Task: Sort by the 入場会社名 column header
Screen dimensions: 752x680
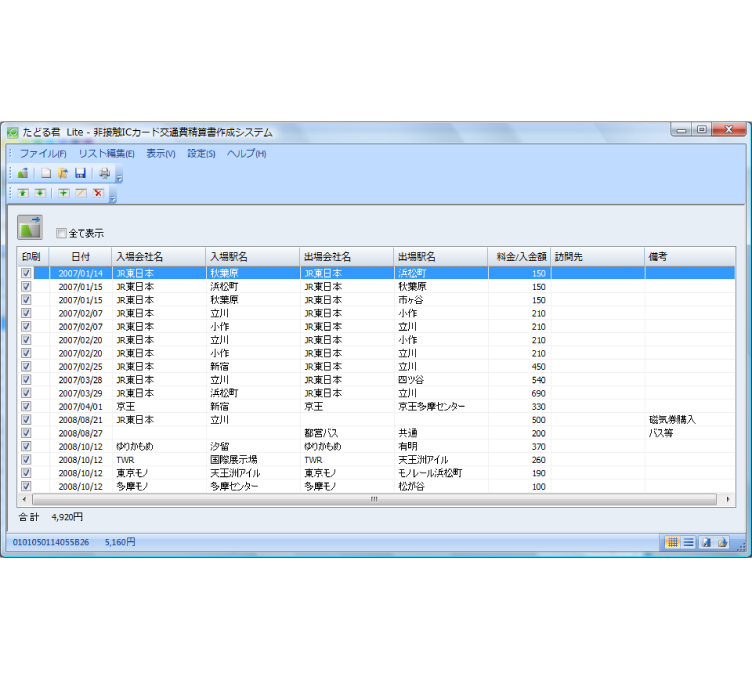Action: click(x=159, y=257)
